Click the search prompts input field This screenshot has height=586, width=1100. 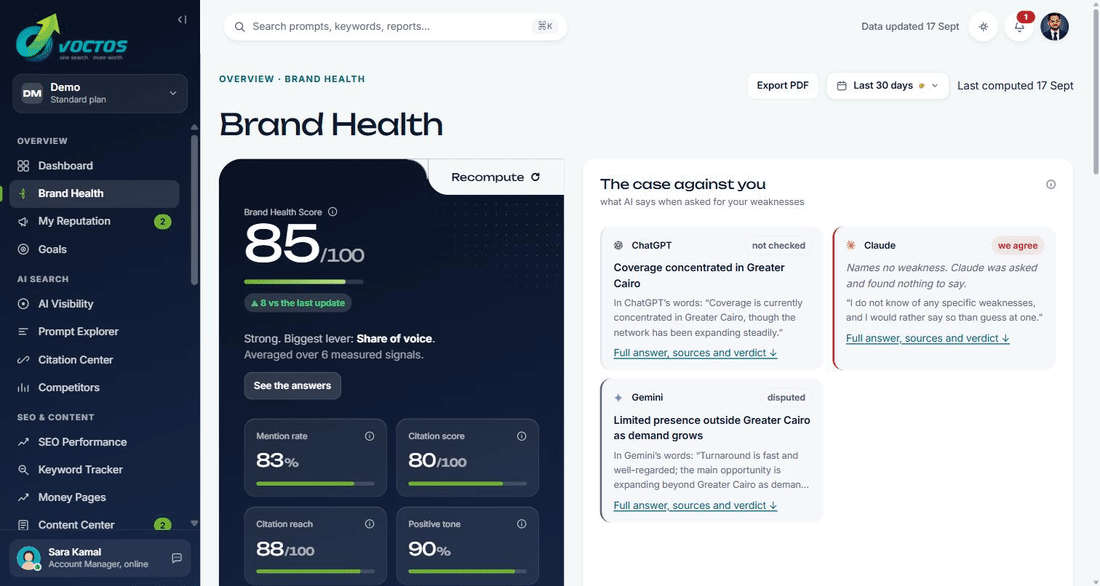click(395, 27)
